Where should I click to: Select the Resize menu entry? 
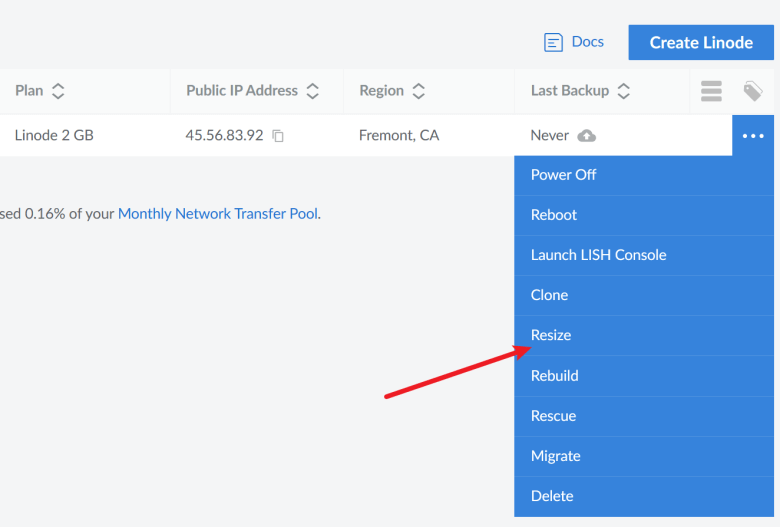[x=644, y=335]
